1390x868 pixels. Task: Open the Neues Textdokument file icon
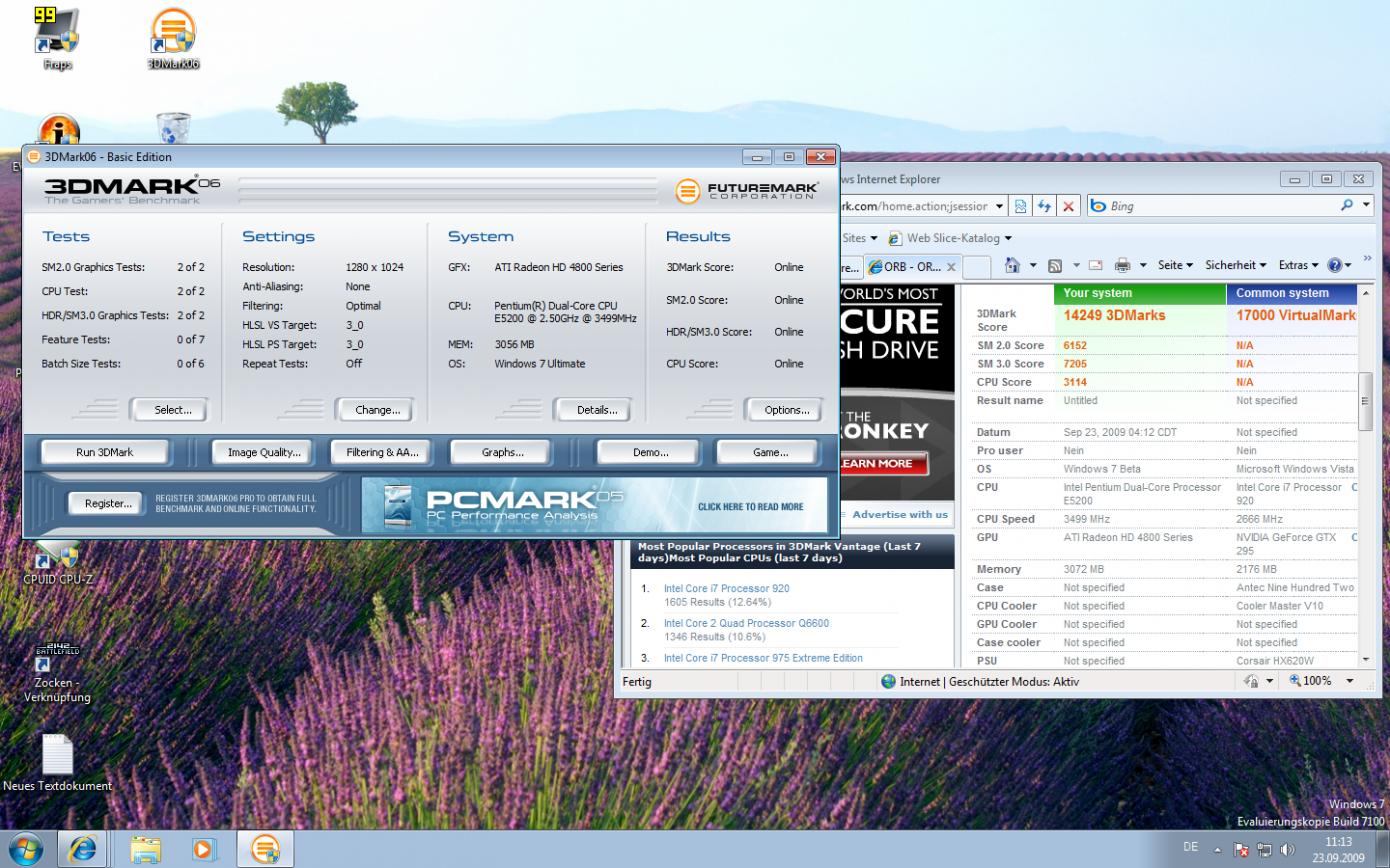[57, 762]
